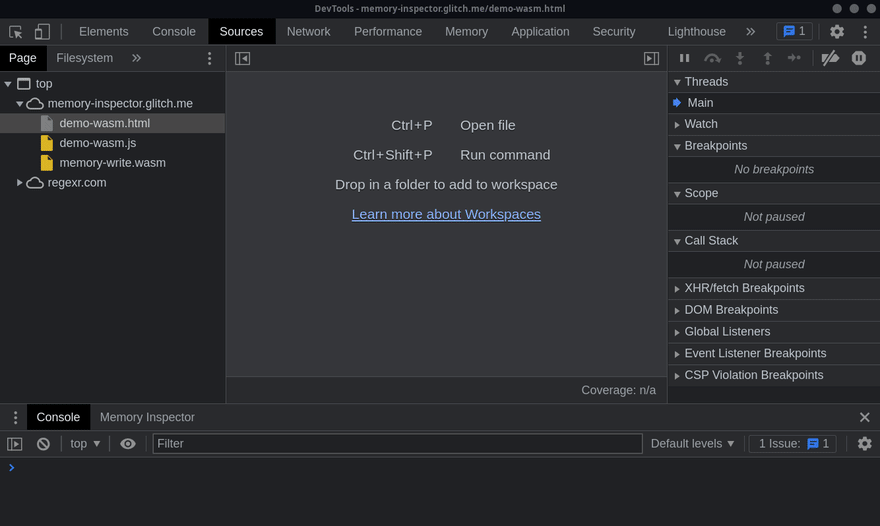Open the issues counter badge in toolbar

pos(794,31)
